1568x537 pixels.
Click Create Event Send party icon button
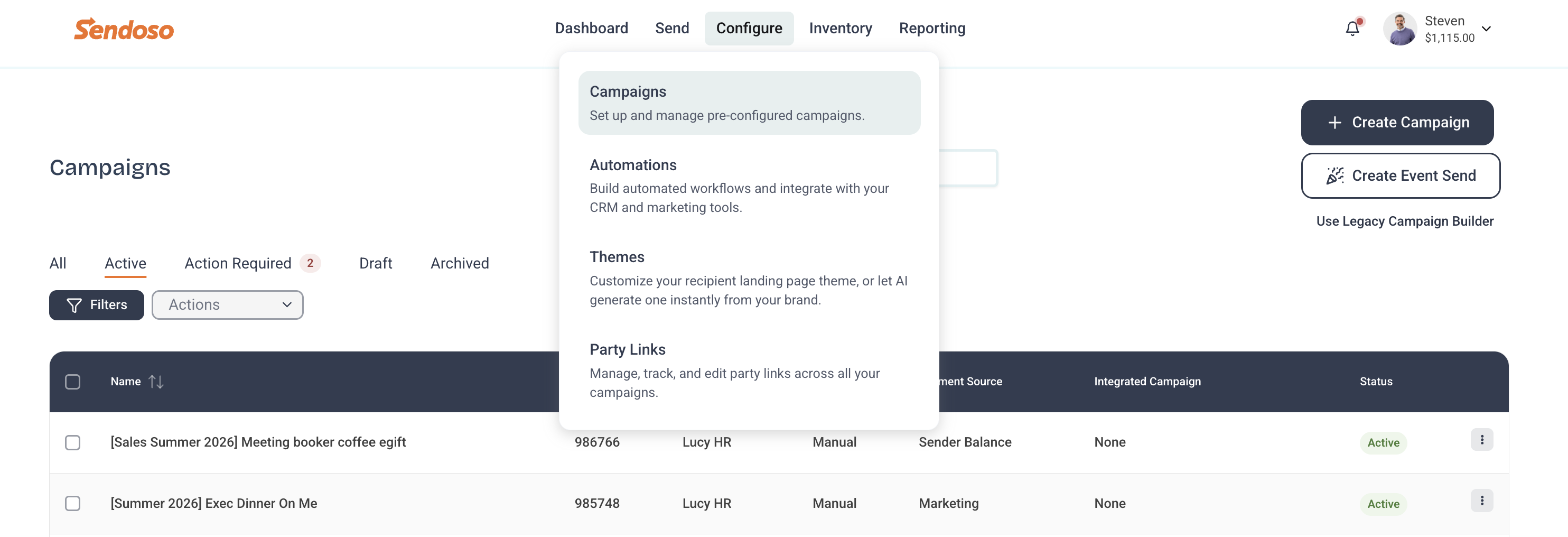click(x=1401, y=175)
